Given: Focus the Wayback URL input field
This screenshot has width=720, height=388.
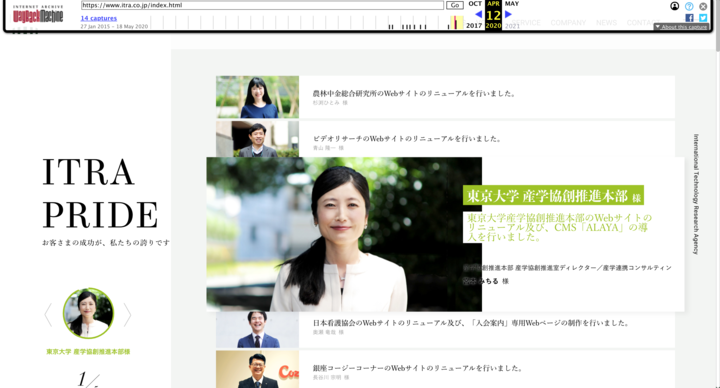Looking at the screenshot, I should pyautogui.click(x=262, y=5).
